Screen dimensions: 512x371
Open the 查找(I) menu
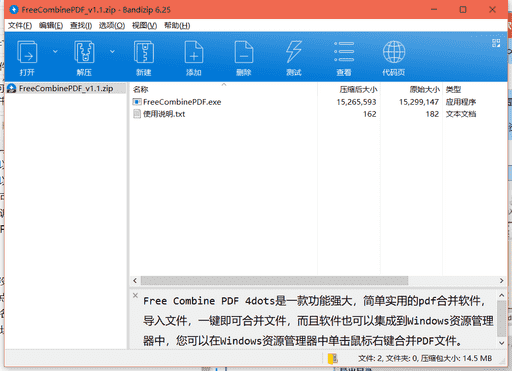pos(81,26)
